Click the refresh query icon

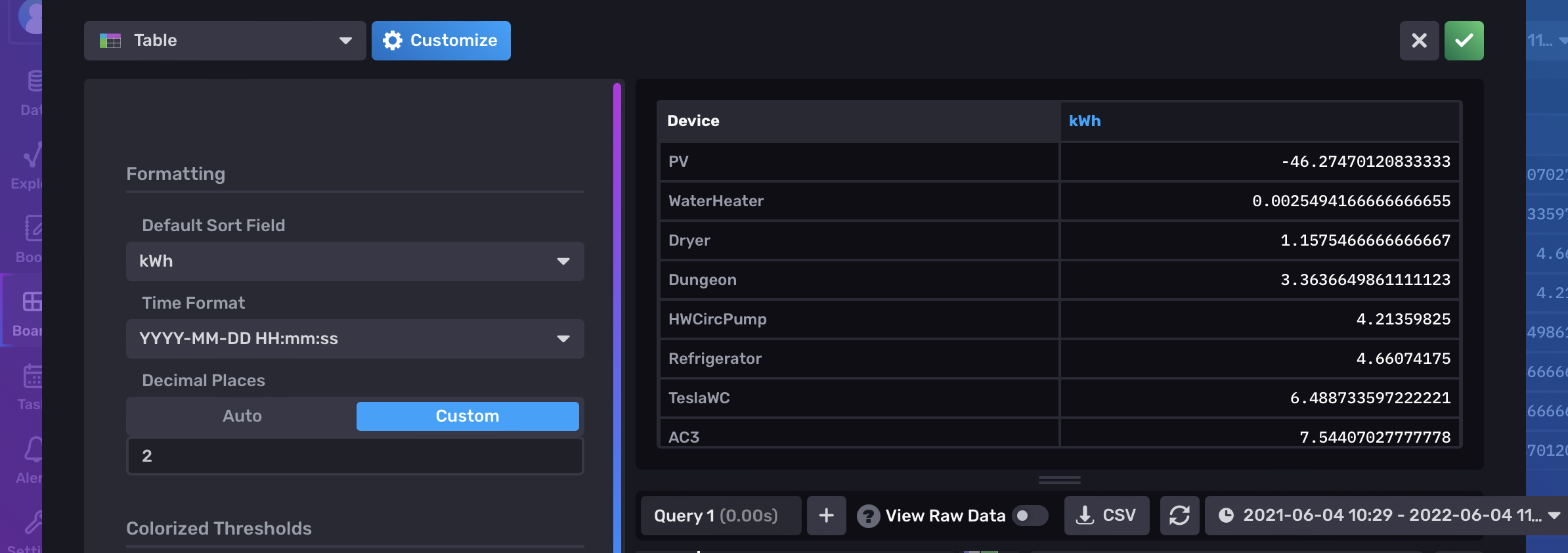click(x=1180, y=516)
